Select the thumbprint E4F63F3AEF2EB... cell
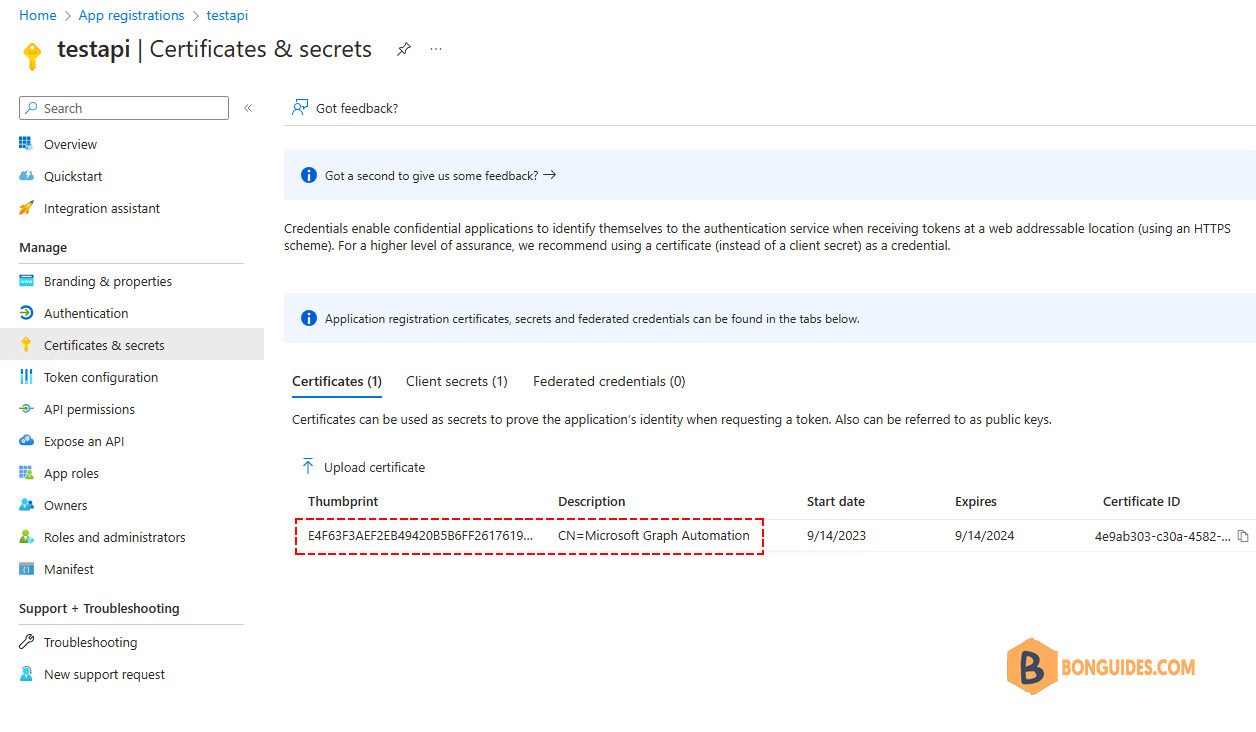Viewport: 1256px width, 732px height. pyautogui.click(x=420, y=535)
